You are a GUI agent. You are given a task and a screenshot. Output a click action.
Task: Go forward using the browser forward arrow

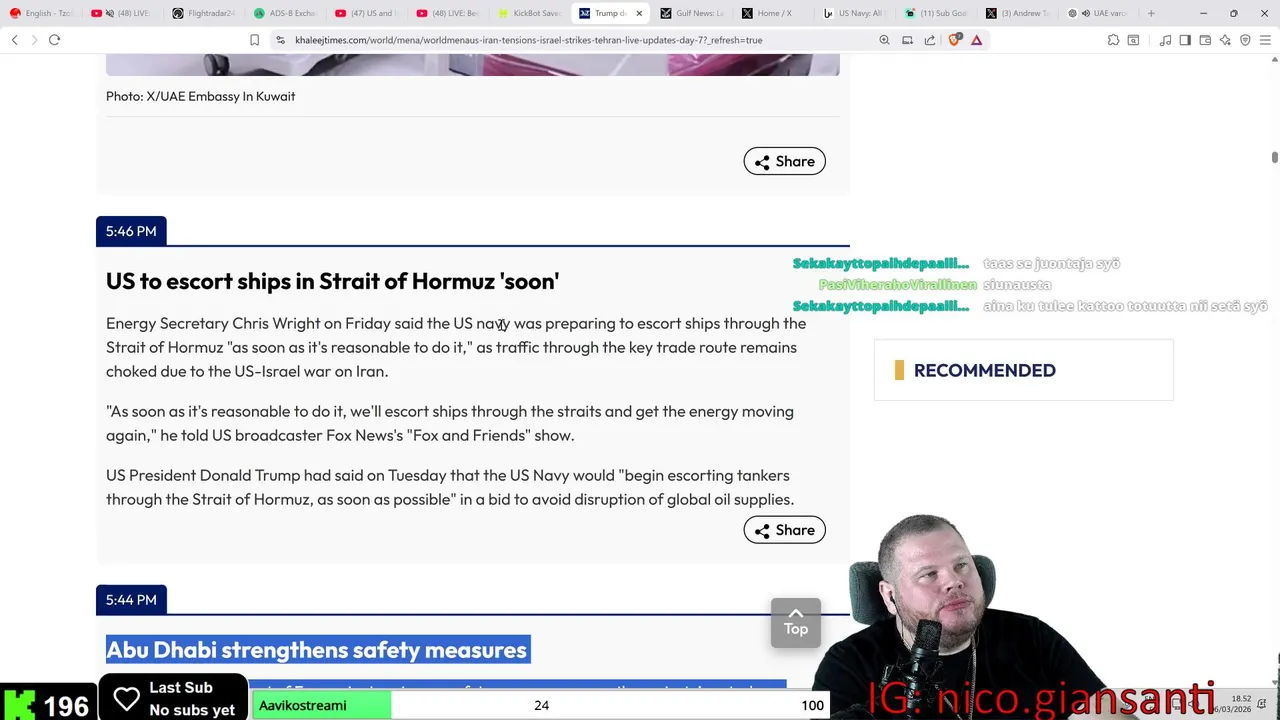point(34,40)
